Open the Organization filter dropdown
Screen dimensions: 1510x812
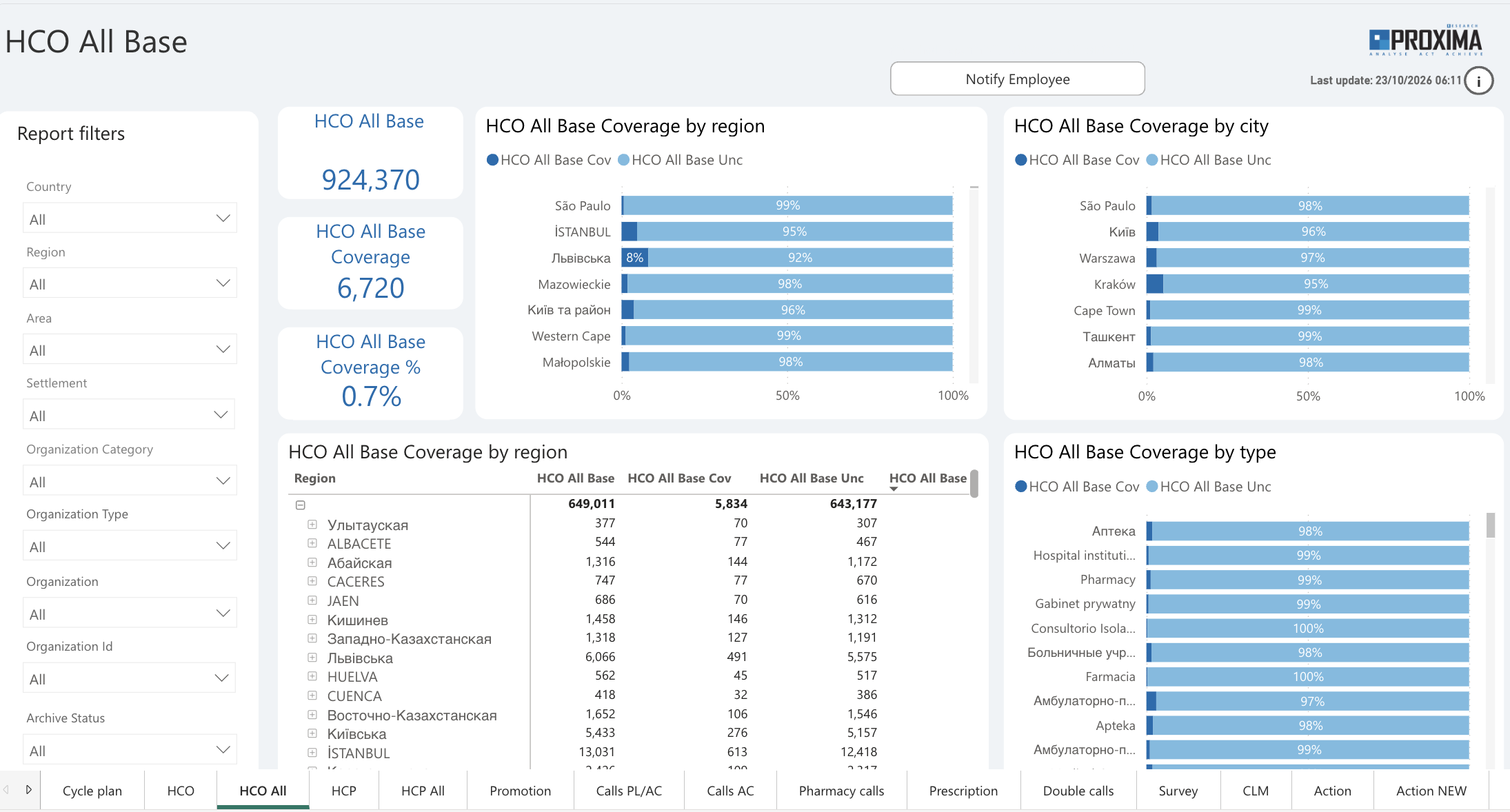(x=130, y=613)
